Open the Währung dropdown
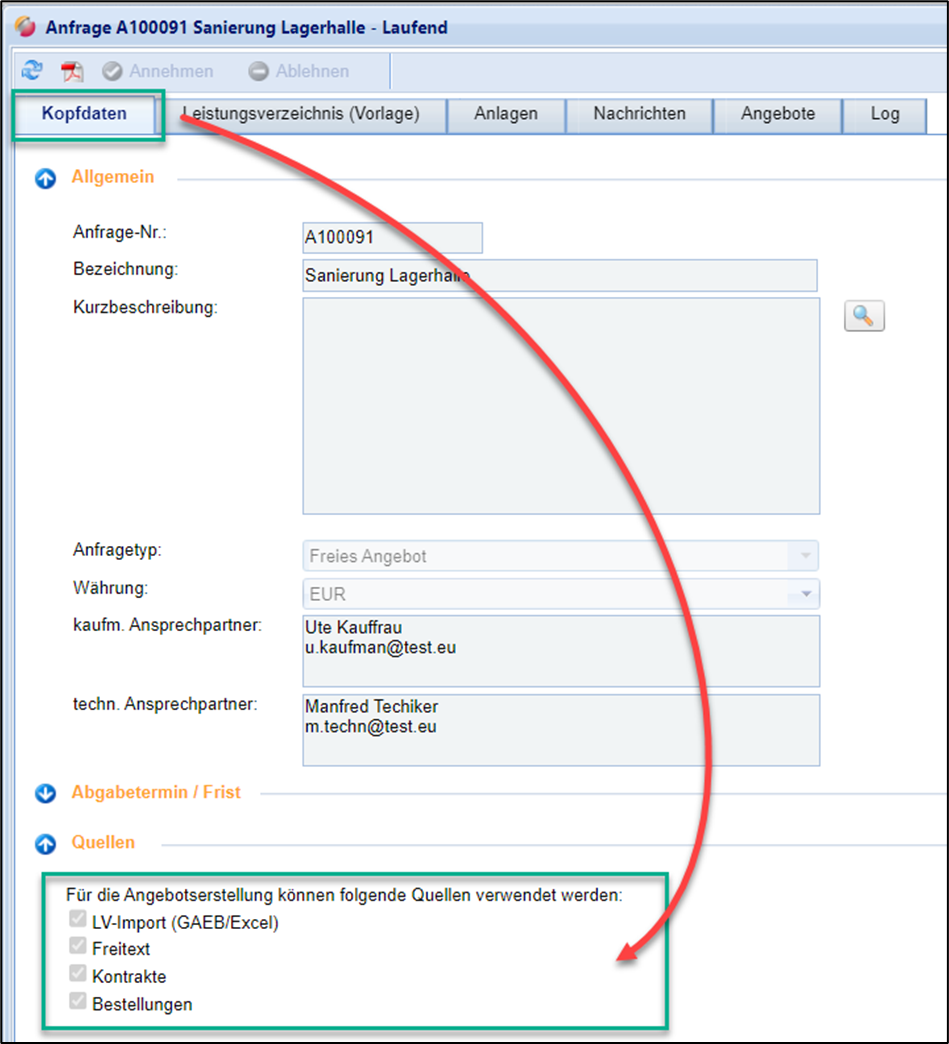 804,594
